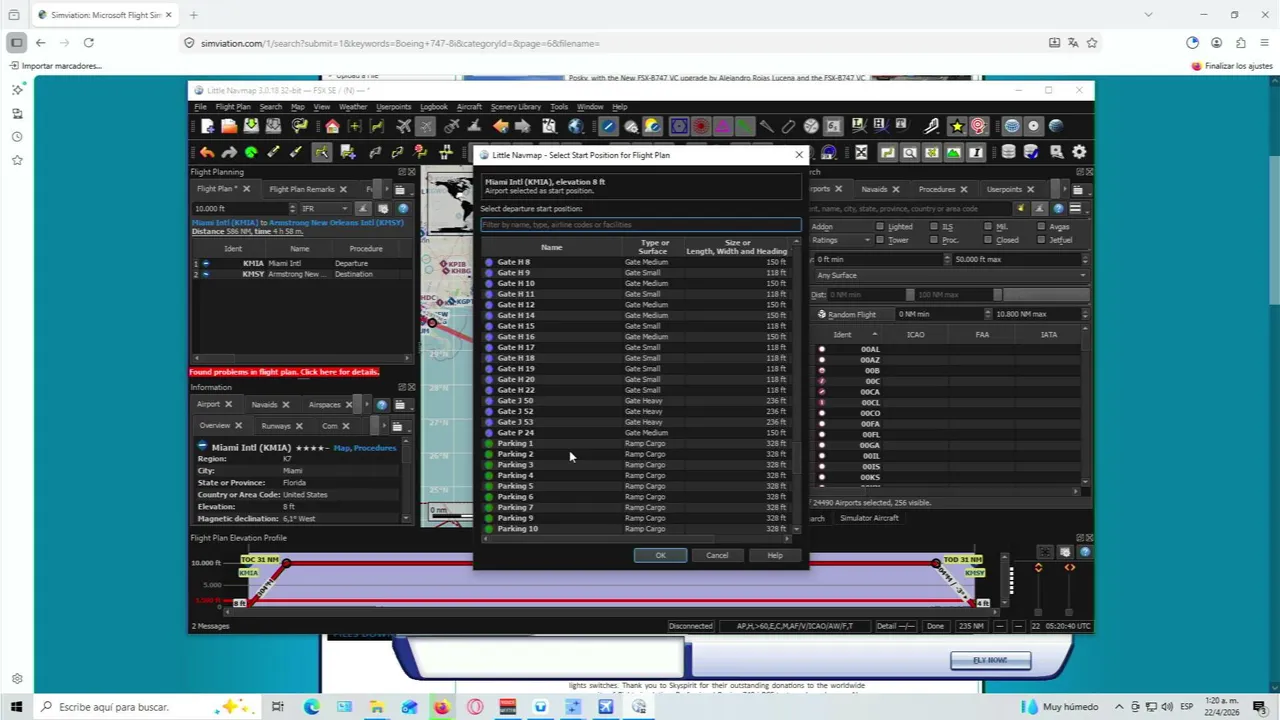This screenshot has height=720, width=1280.
Task: Click the Map, Procedures link for Miami Intl
Action: tap(365, 448)
